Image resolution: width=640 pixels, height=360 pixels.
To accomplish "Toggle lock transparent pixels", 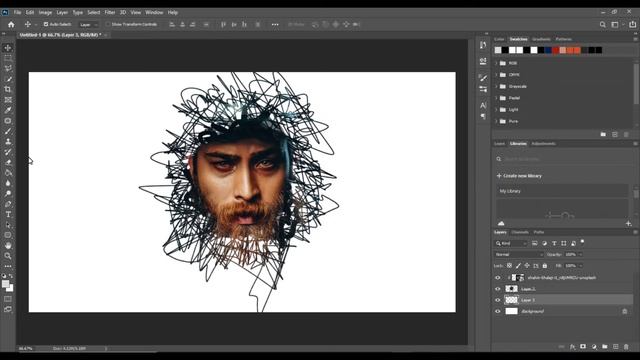I will click(x=509, y=266).
